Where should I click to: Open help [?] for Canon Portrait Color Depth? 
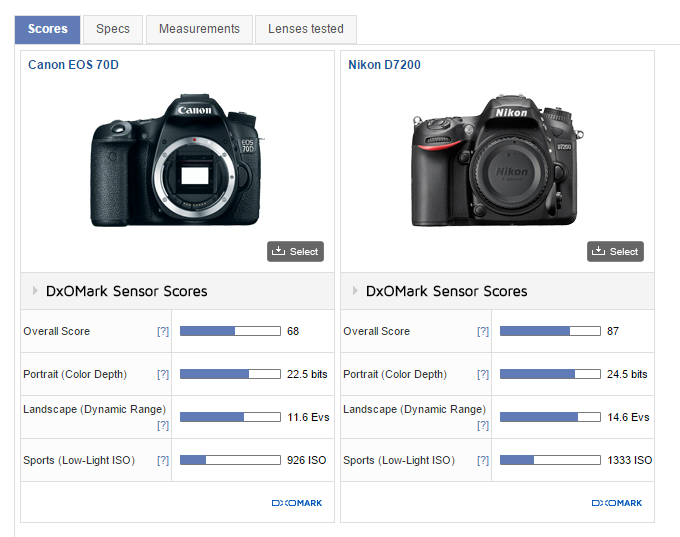click(x=163, y=374)
